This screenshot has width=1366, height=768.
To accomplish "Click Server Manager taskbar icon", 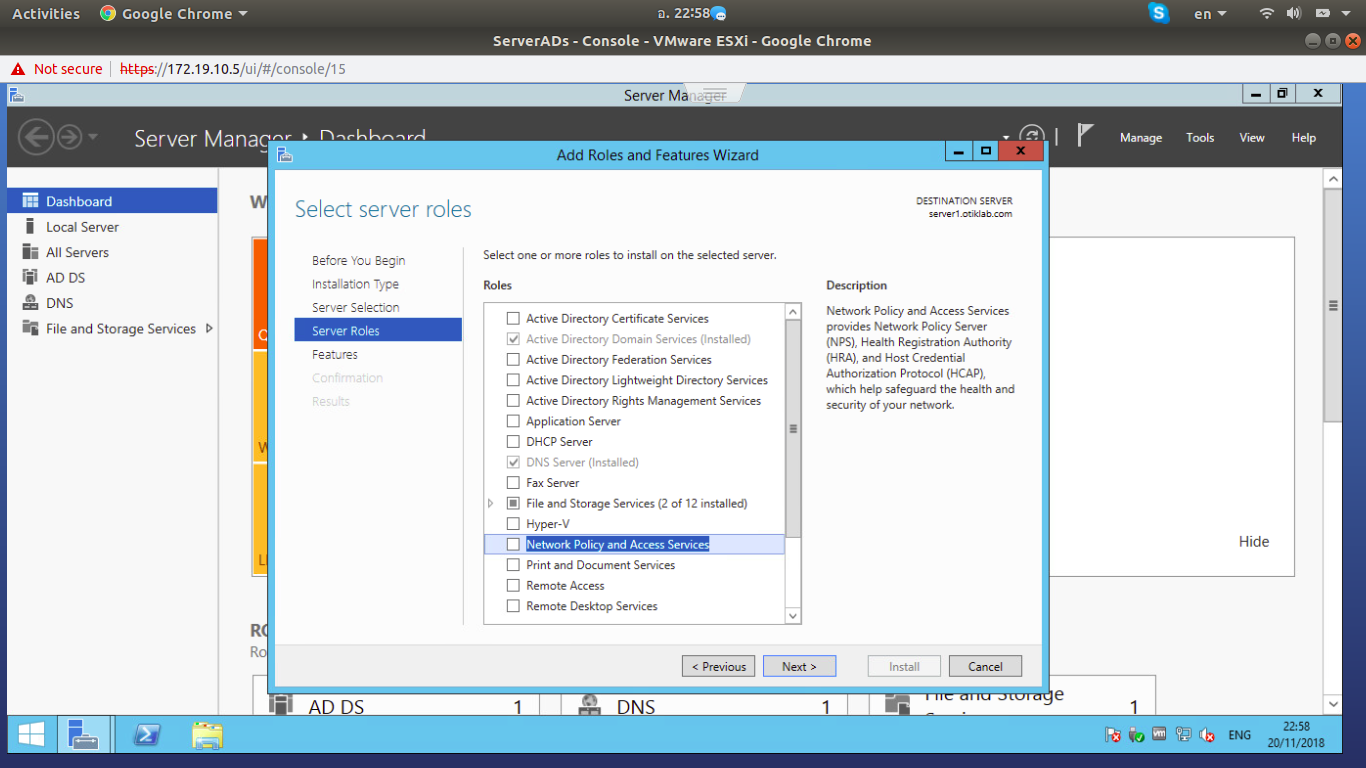I will point(83,736).
